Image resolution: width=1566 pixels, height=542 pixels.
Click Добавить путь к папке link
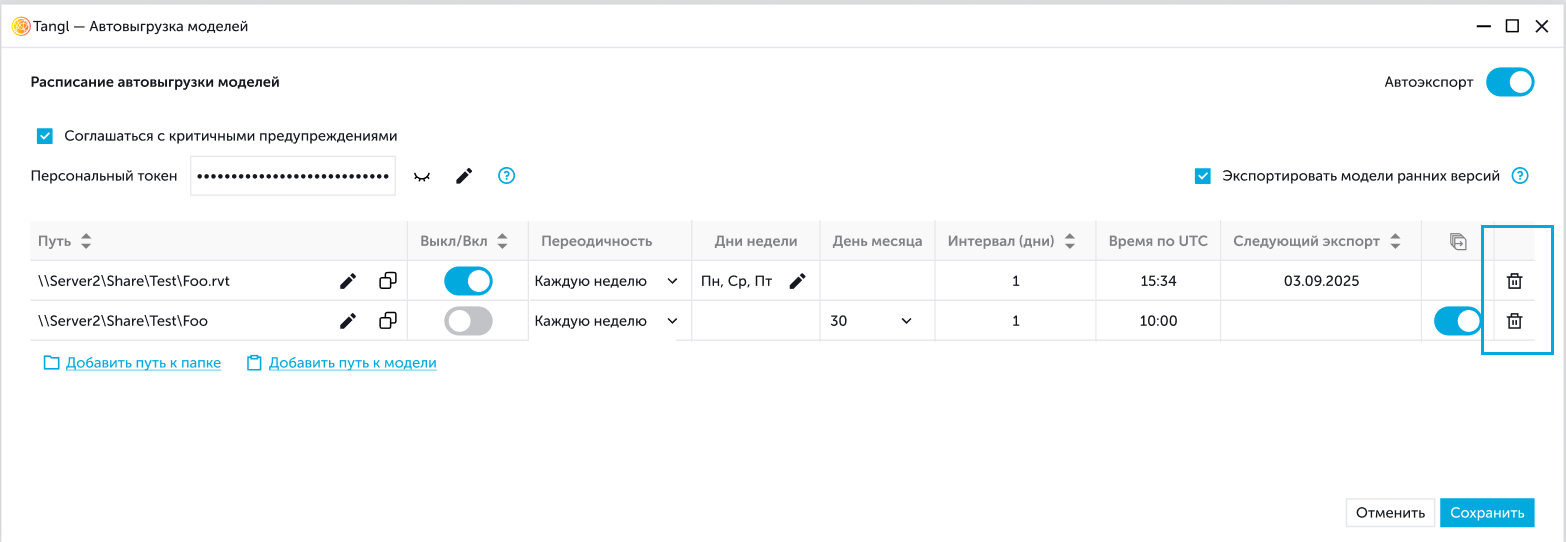click(x=143, y=363)
